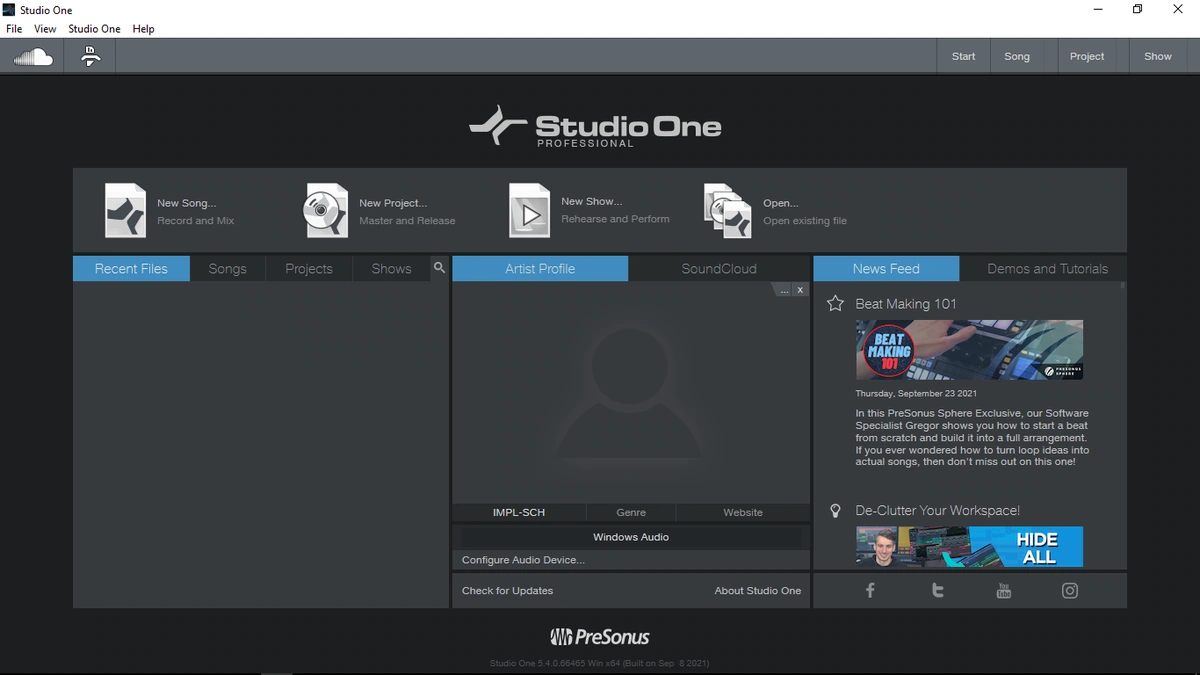Select the Shows tab
The width and height of the screenshot is (1200, 675).
391,268
